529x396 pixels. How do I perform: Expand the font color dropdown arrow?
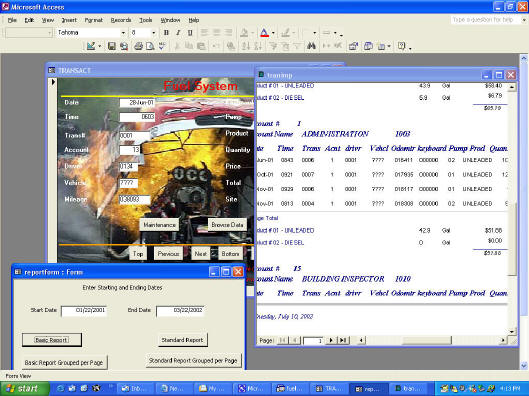coord(273,33)
